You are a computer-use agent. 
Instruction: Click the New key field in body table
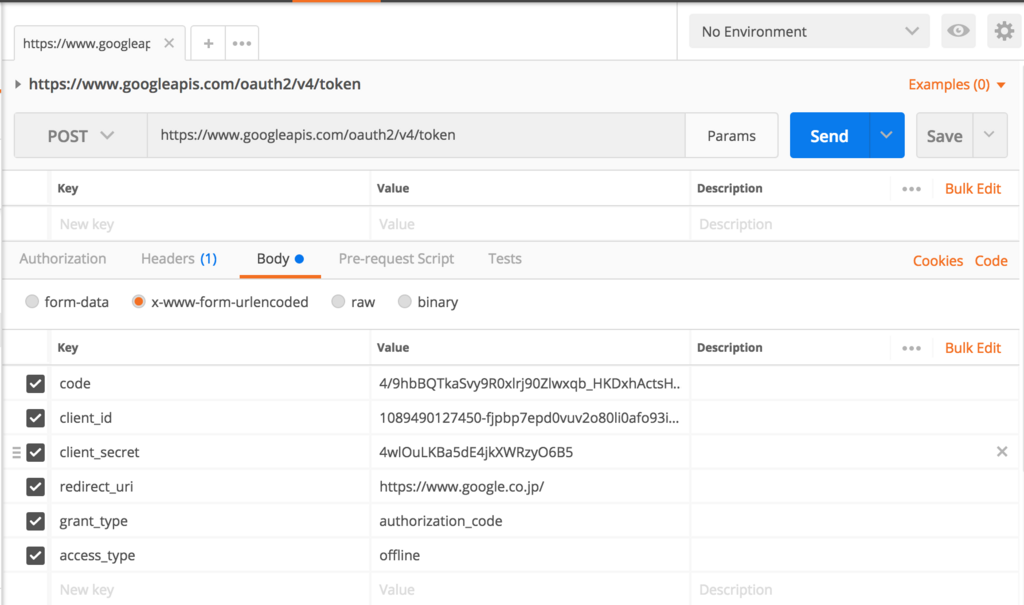coord(210,589)
